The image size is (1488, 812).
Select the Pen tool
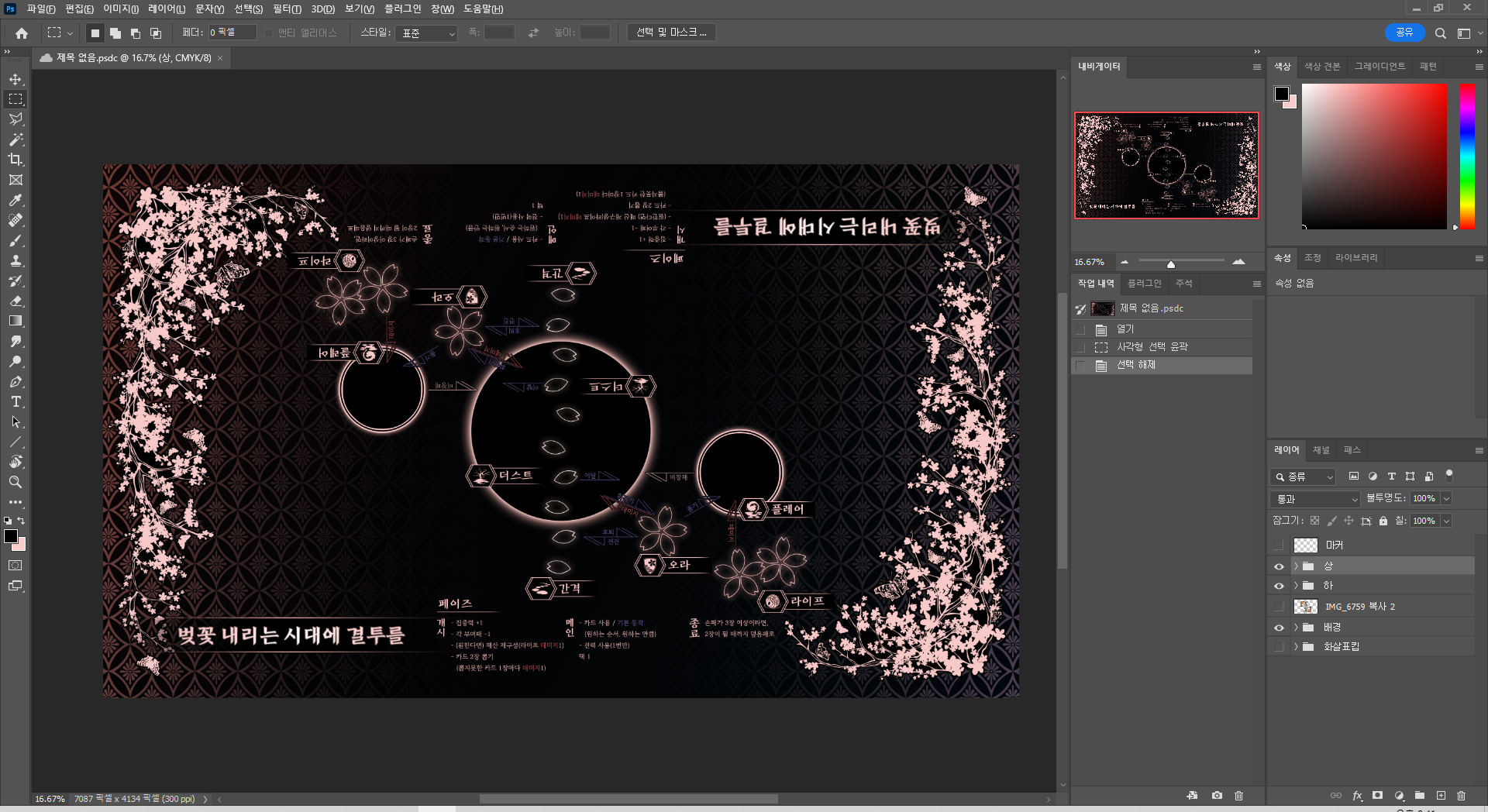(15, 381)
